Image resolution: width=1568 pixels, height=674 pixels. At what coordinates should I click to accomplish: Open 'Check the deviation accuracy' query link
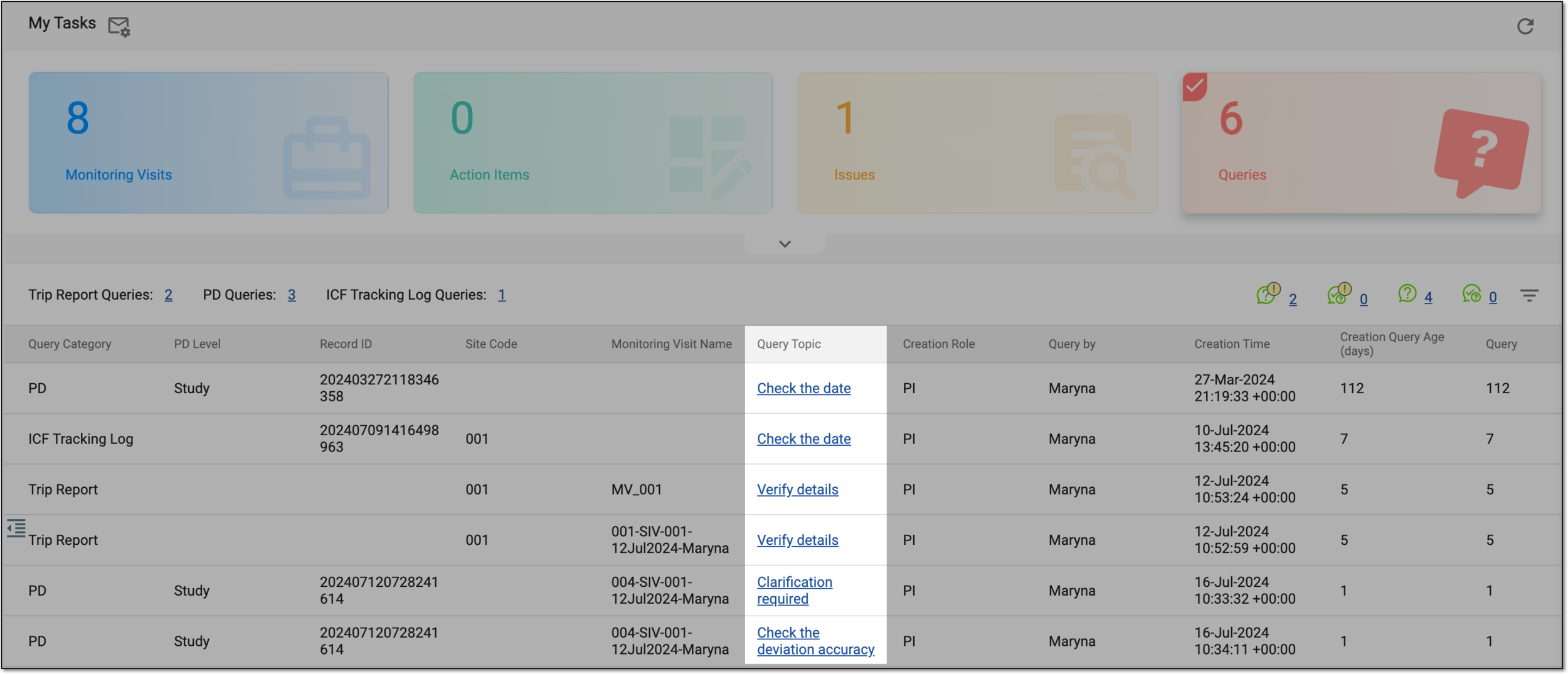pos(815,641)
